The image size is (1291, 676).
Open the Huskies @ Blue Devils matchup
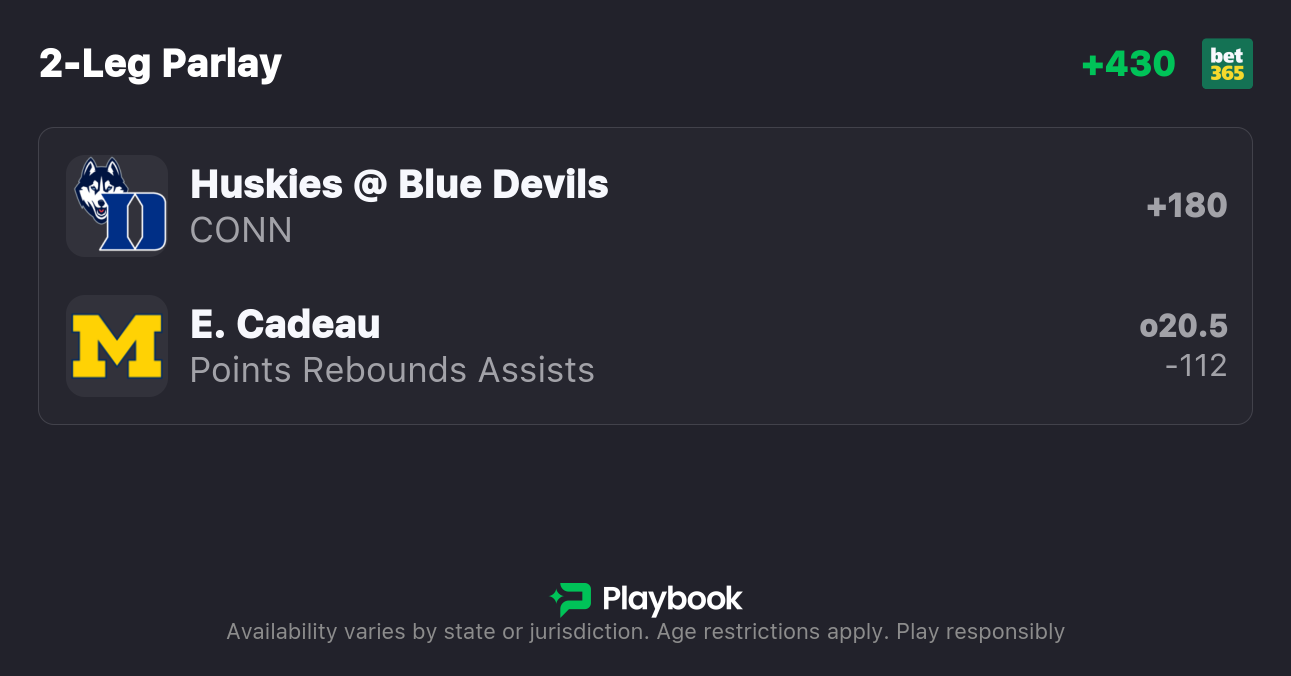click(x=399, y=184)
